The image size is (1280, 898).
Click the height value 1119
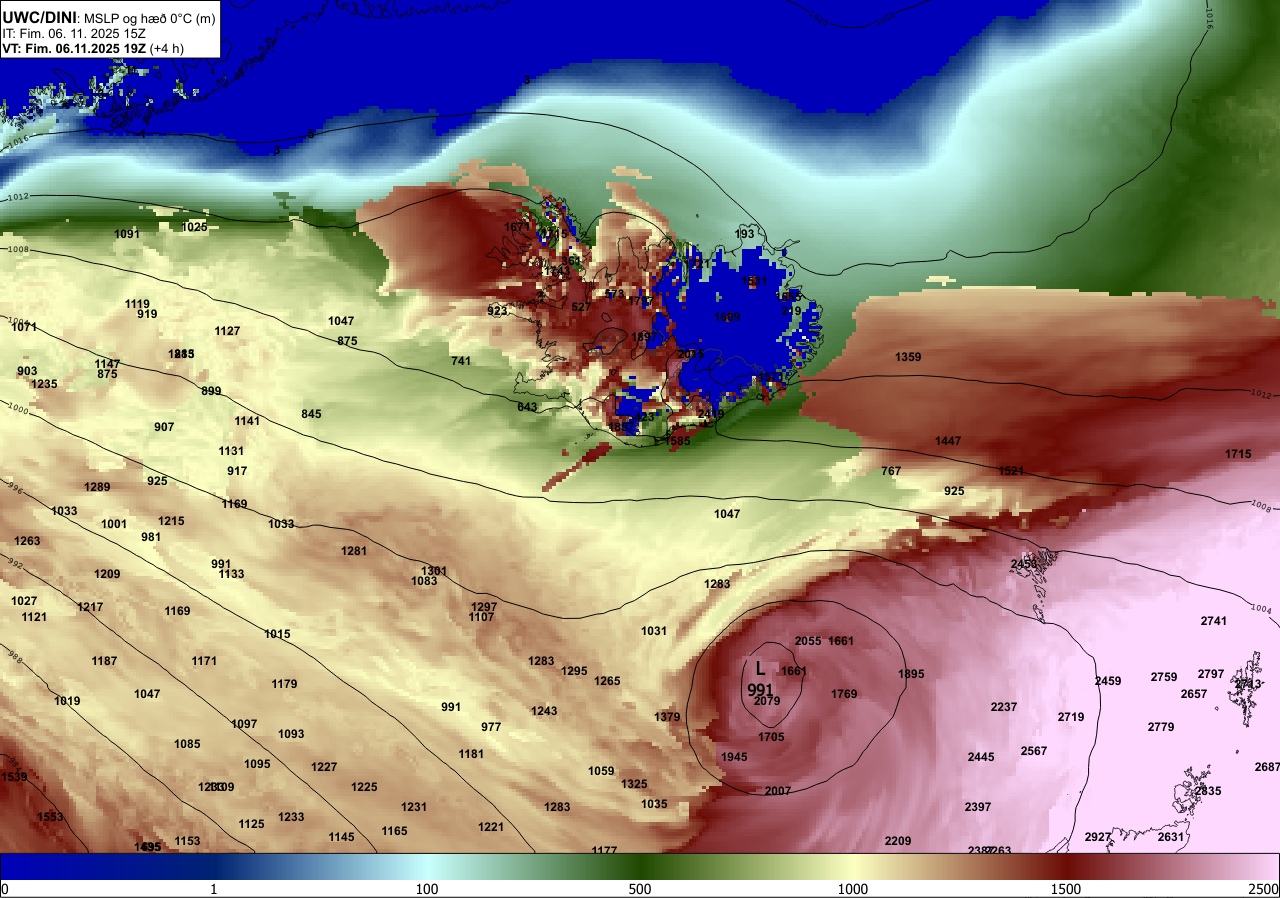(138, 304)
